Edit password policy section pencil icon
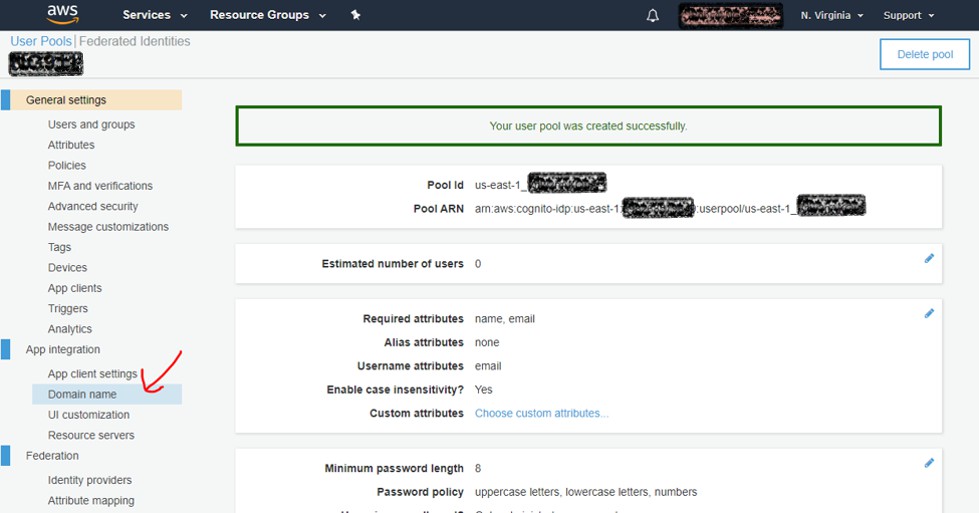The width and height of the screenshot is (979, 513). [x=929, y=463]
